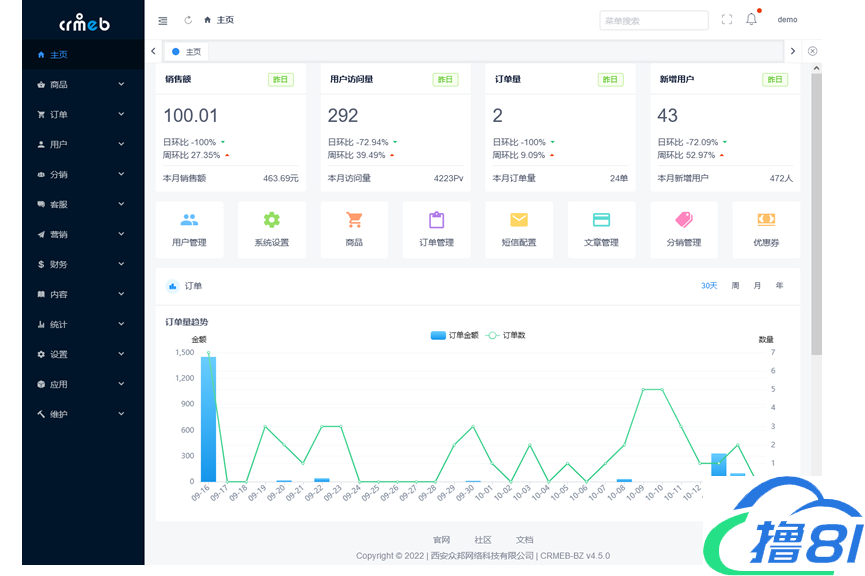Click the vertical page scrollbar
Image resolution: width=865 pixels, height=576 pixels.
pyautogui.click(x=816, y=220)
